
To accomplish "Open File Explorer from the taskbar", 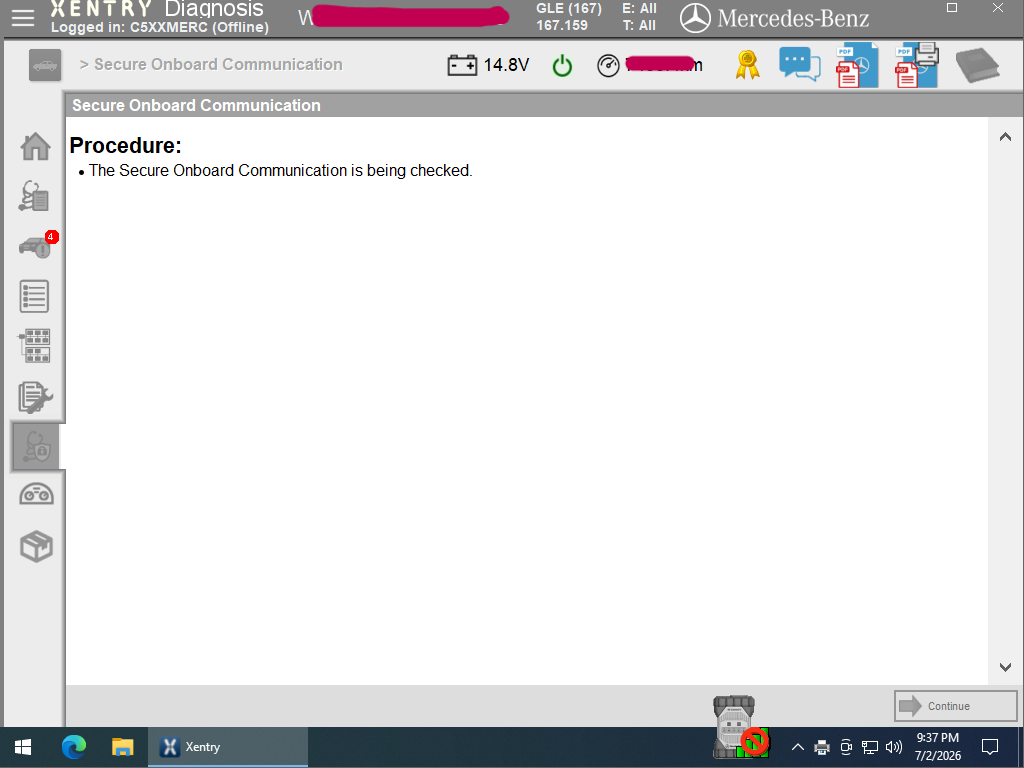I will [x=122, y=747].
